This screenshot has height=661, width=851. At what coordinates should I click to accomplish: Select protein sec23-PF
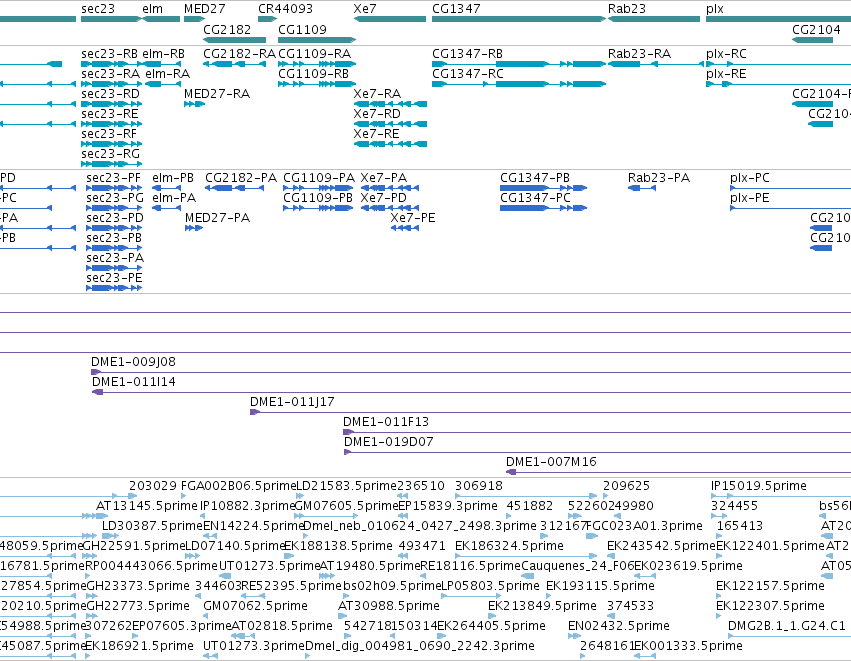point(114,188)
